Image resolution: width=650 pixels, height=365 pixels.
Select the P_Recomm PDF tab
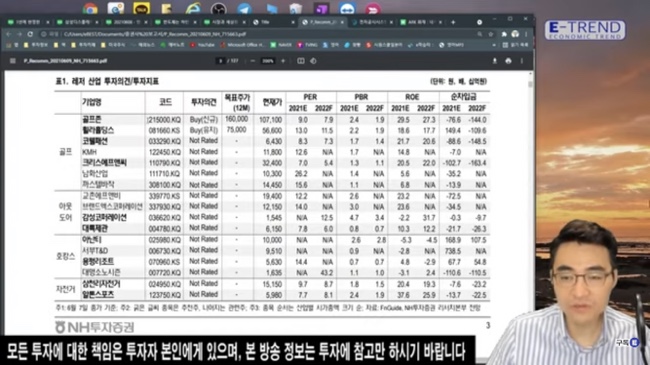click(x=322, y=22)
